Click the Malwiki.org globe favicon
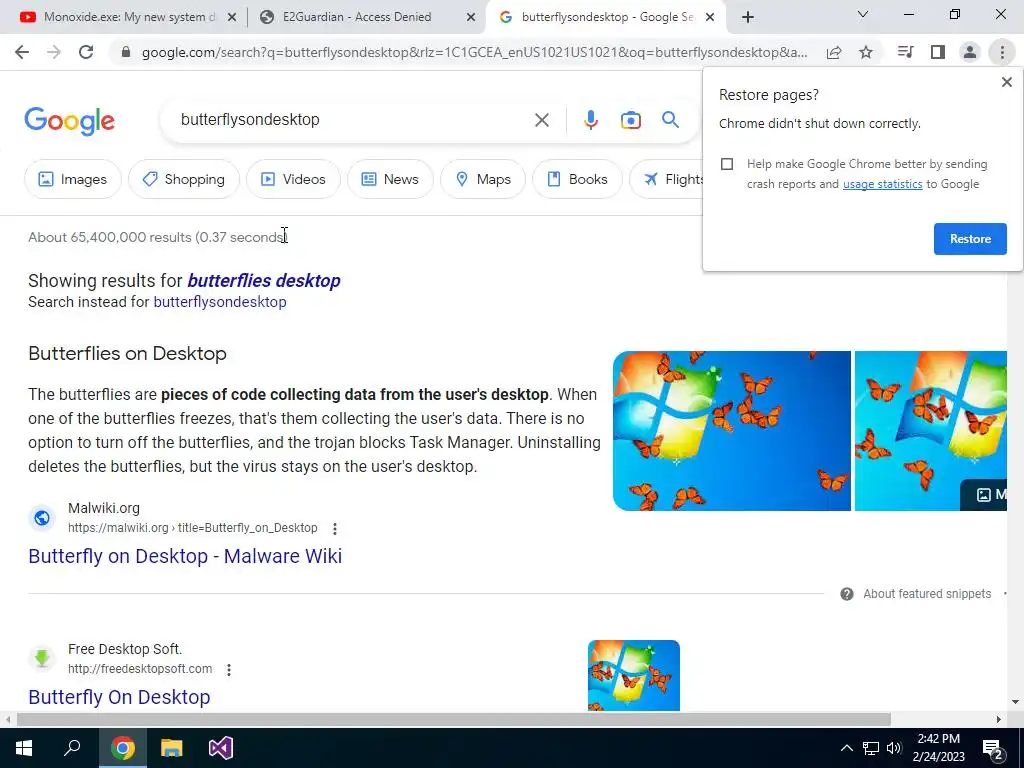Screen dimensions: 1024x768 [42, 518]
